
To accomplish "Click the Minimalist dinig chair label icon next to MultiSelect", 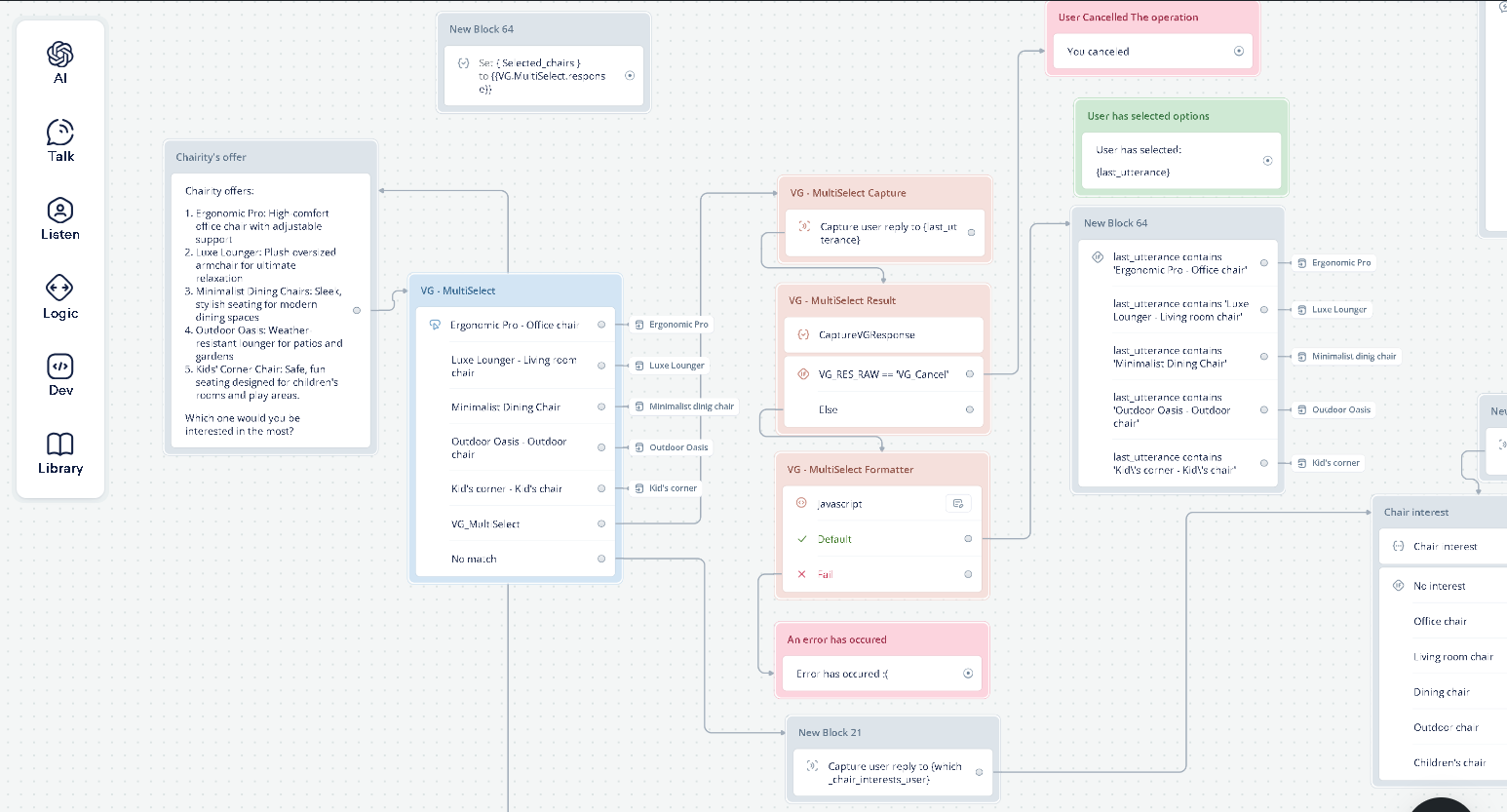I will click(639, 406).
